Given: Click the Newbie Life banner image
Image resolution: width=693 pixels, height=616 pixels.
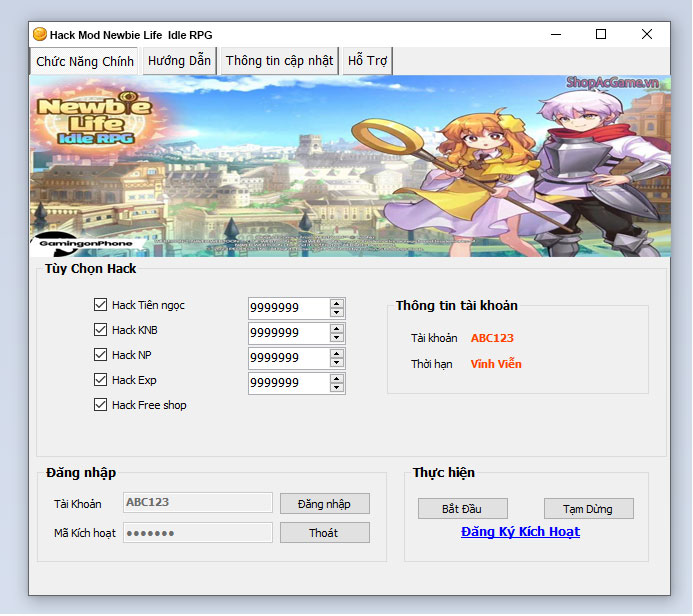Looking at the screenshot, I should [350, 165].
